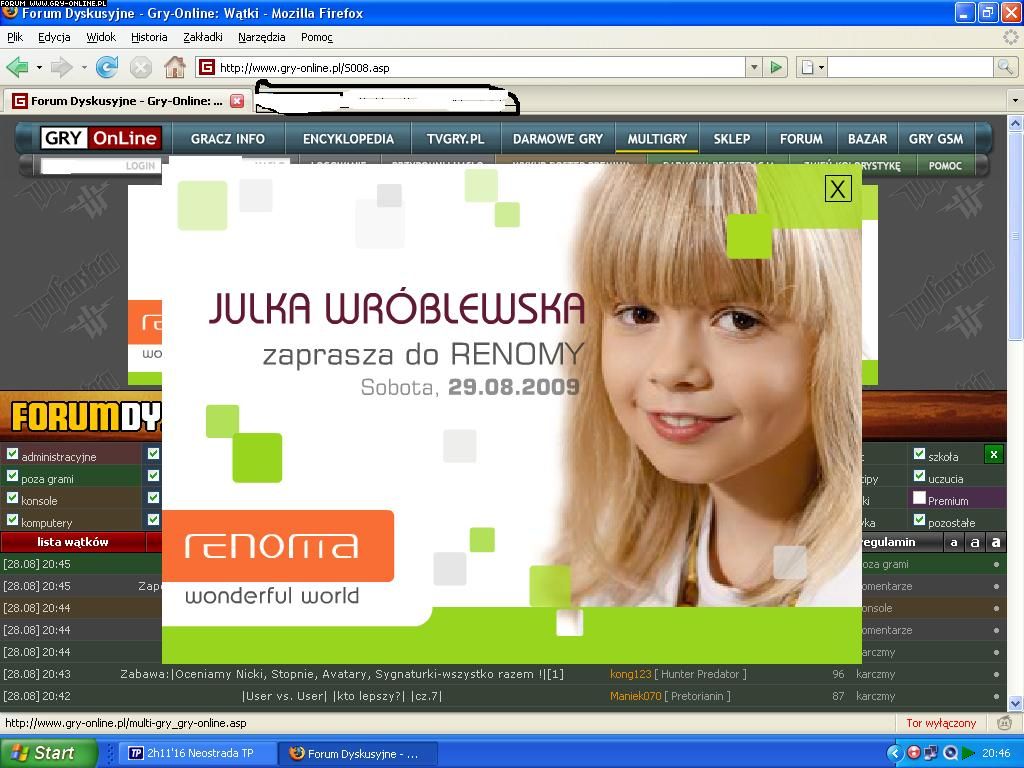Open the Narzędzia menu
Viewport: 1024px width, 768px height.
pyautogui.click(x=261, y=37)
